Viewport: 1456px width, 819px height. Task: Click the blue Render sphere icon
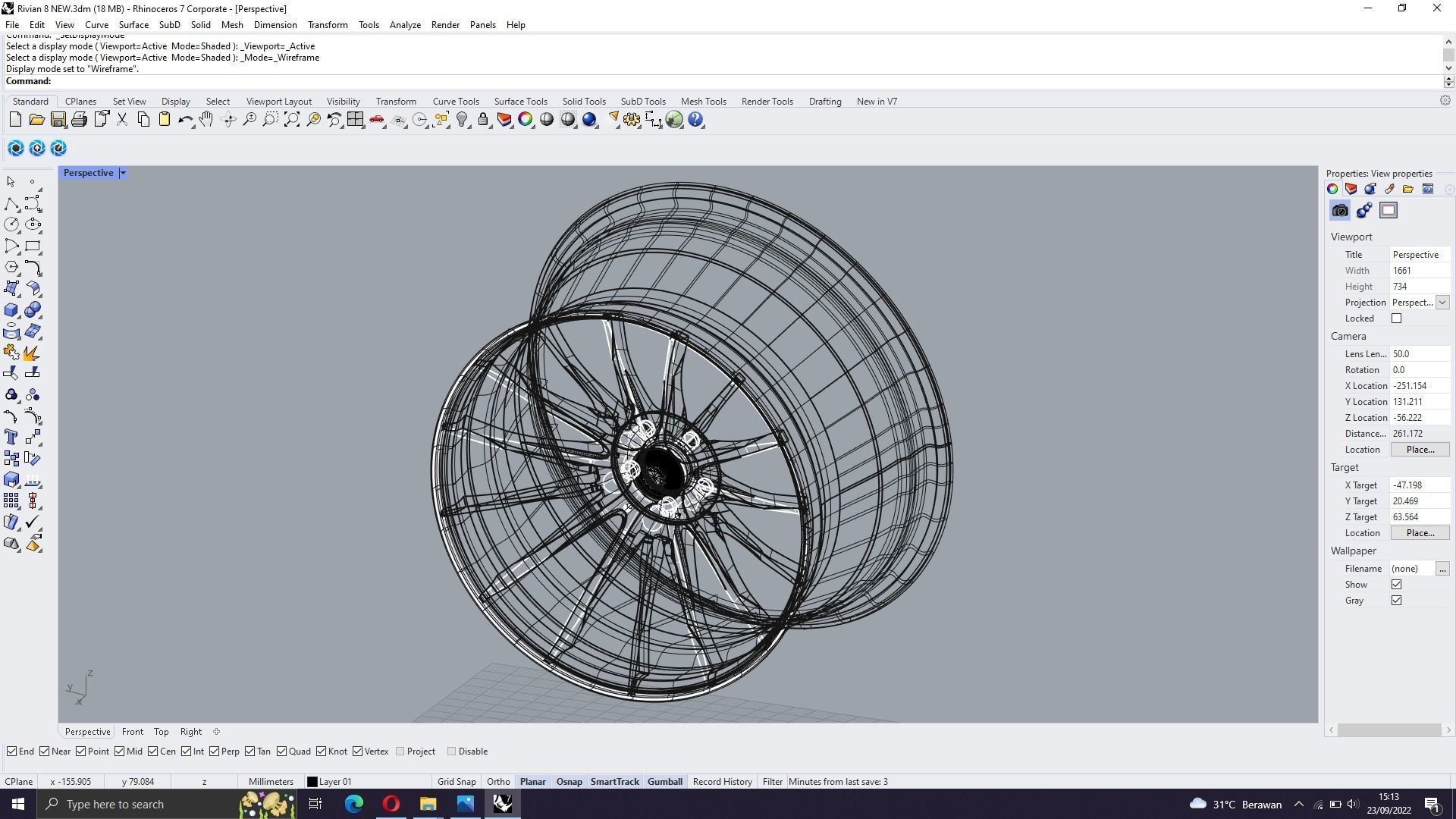[x=589, y=120]
